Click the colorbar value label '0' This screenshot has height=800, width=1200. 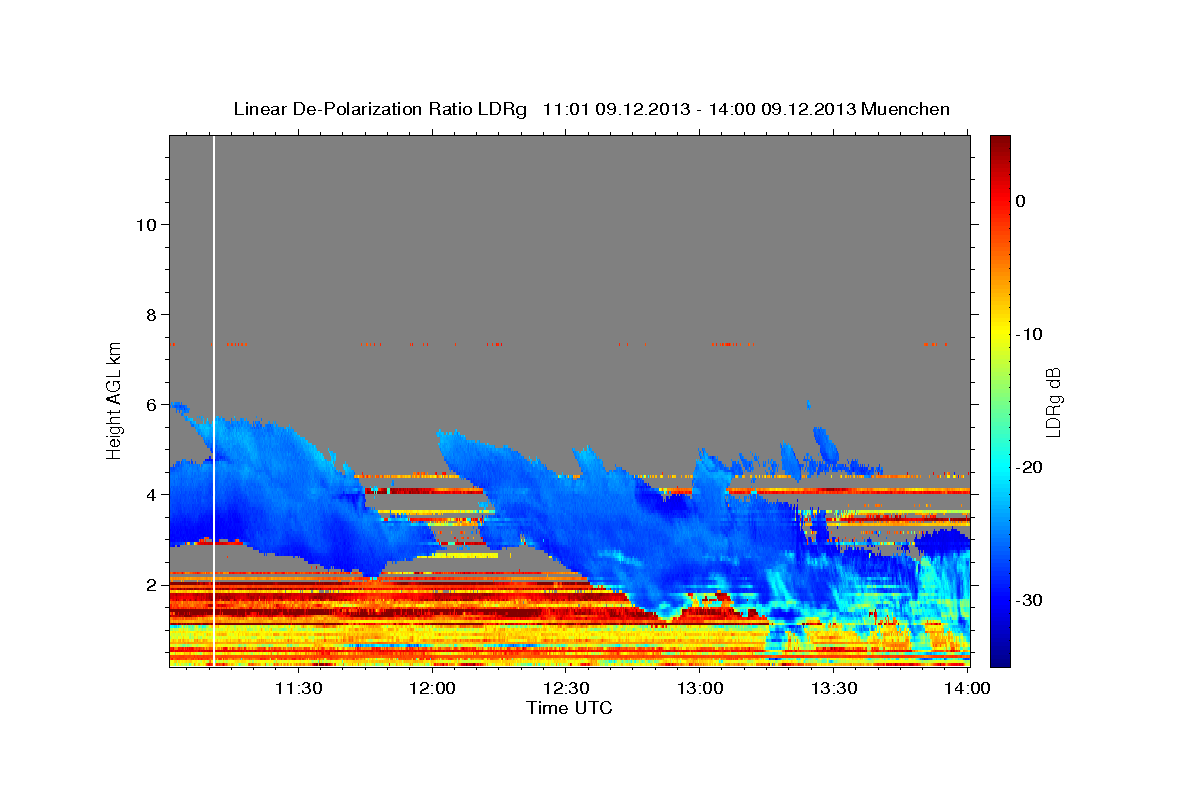[x=1020, y=201]
